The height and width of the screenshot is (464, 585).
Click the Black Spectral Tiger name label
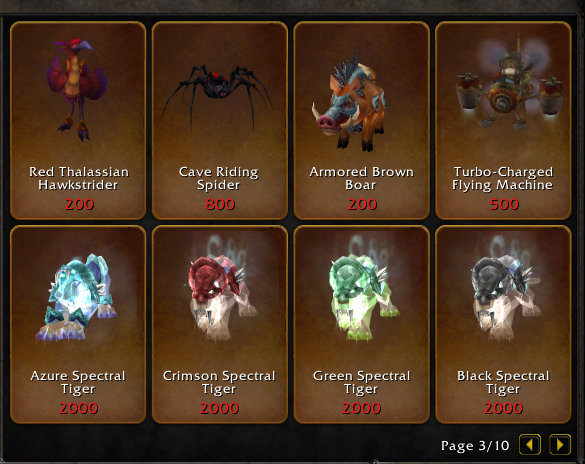tap(503, 382)
